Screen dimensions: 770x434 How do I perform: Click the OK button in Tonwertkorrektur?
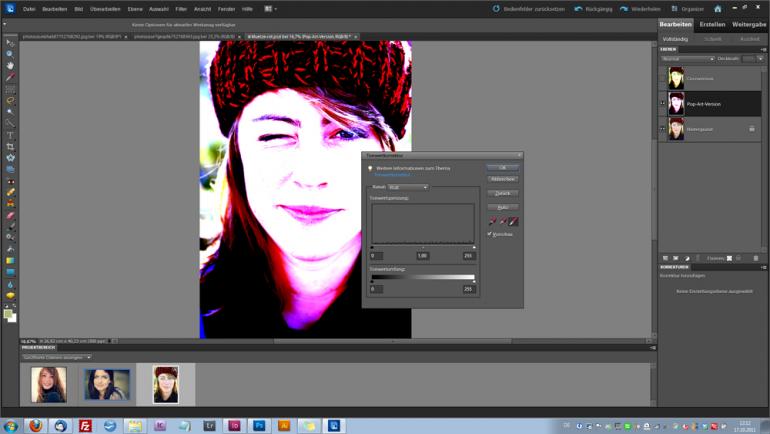(502, 167)
